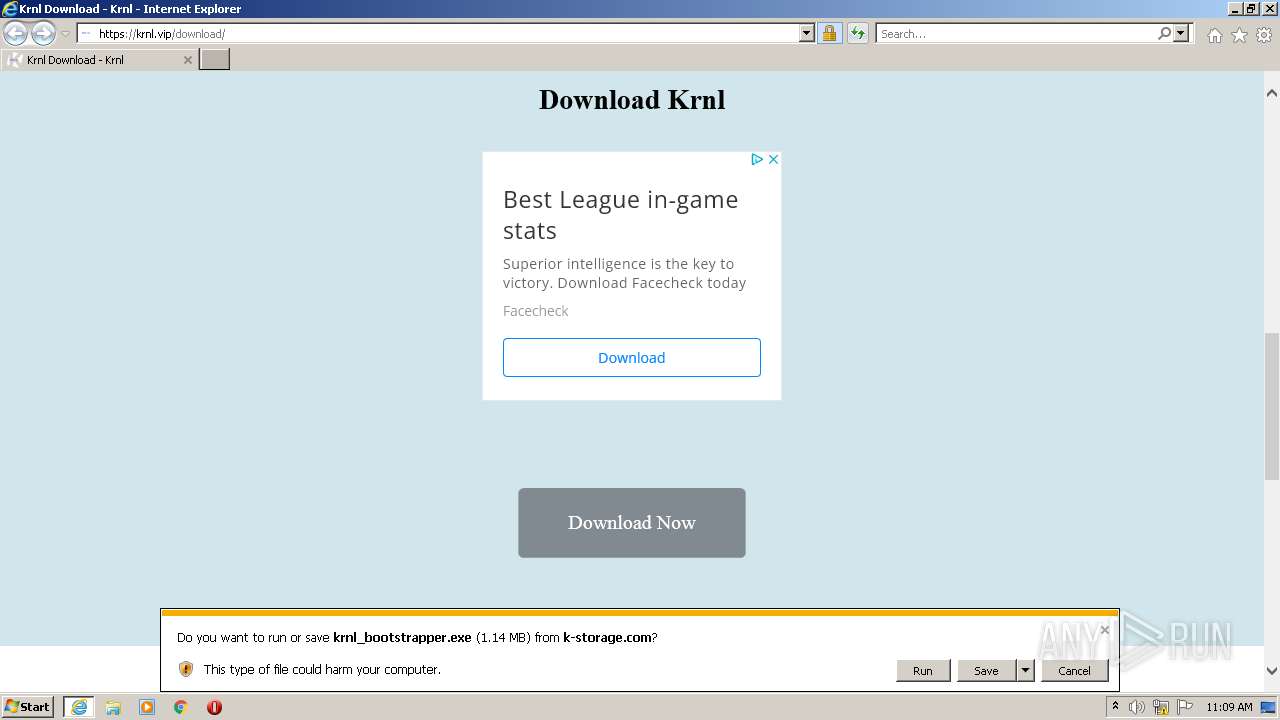The image size is (1280, 720).
Task: Go back with the browser Back arrow
Action: pyautogui.click(x=15, y=34)
